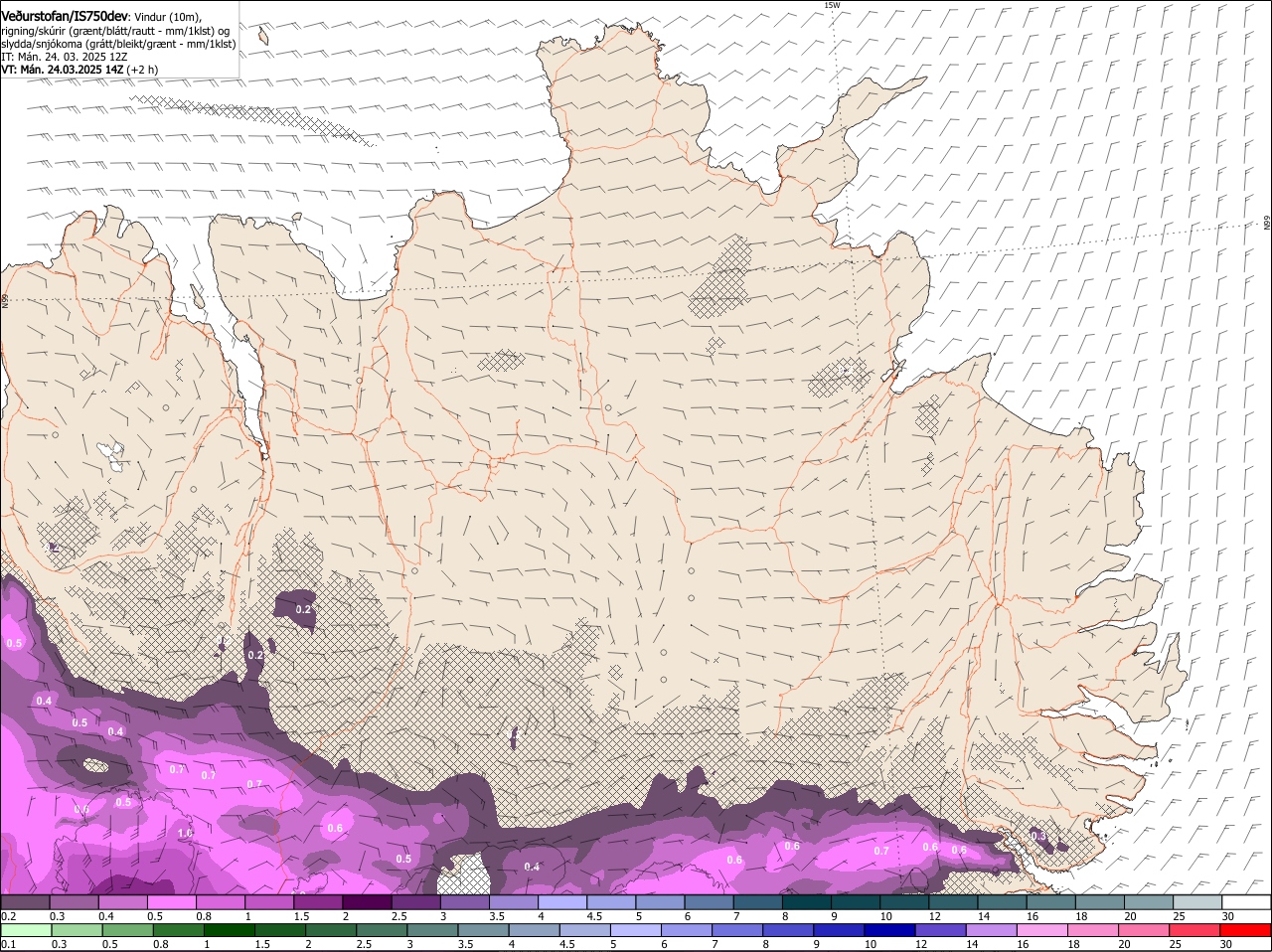1272x952 pixels.
Task: Click the 2.5 label under the upper legend
Action: (x=398, y=915)
